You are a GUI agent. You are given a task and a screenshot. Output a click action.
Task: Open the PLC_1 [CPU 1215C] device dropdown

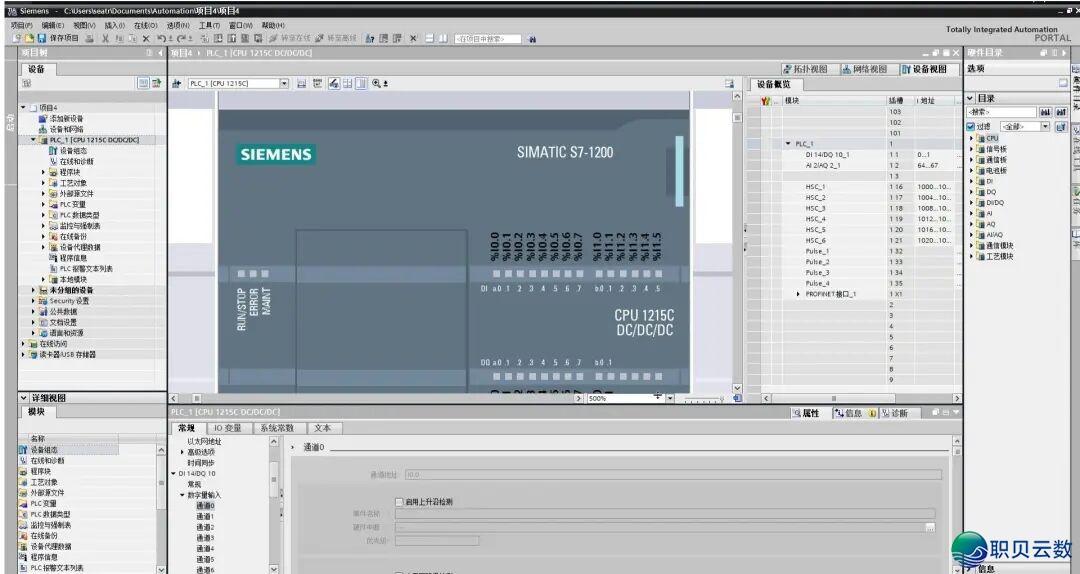284,83
